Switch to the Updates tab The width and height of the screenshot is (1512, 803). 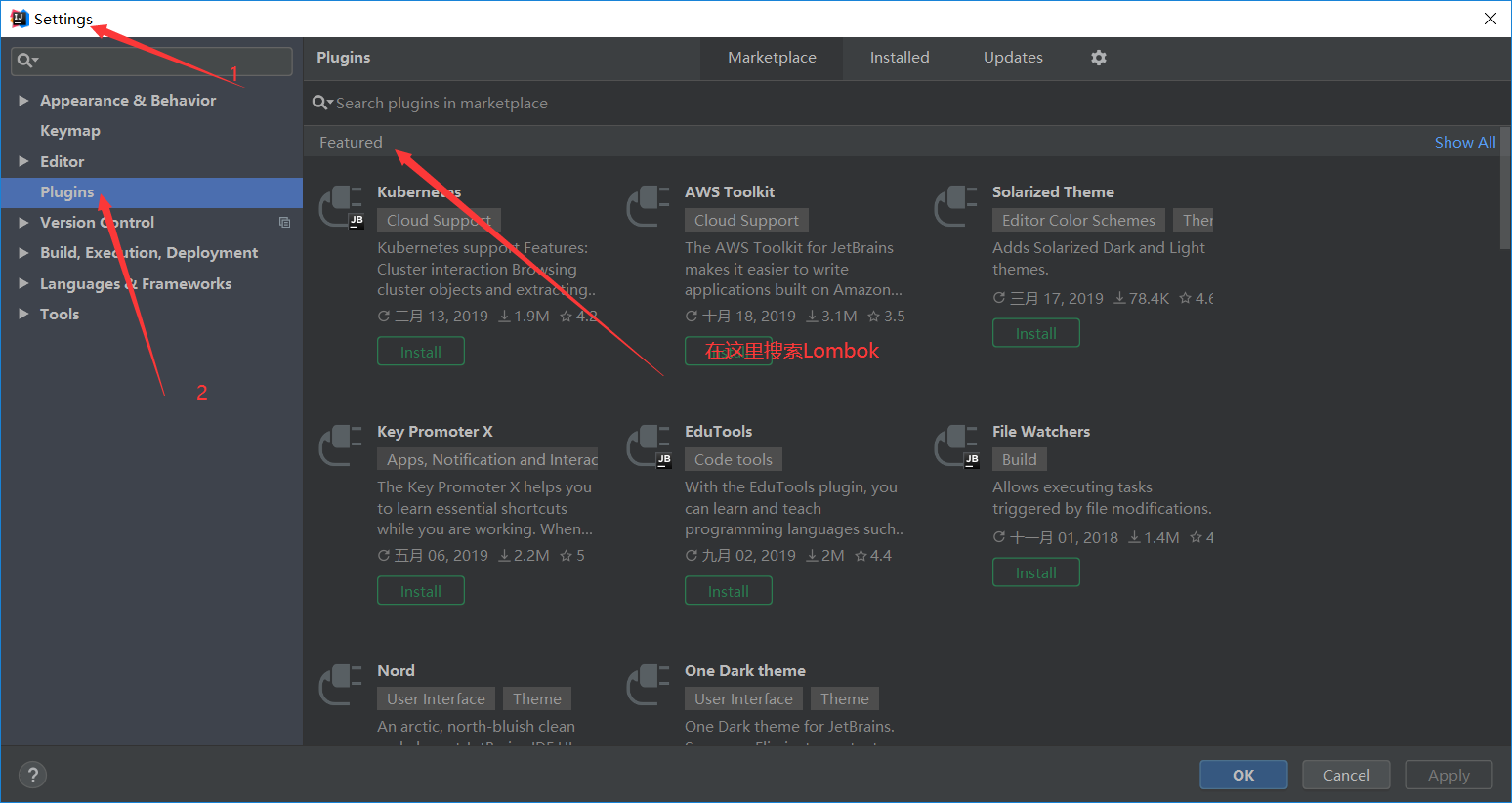(1013, 58)
